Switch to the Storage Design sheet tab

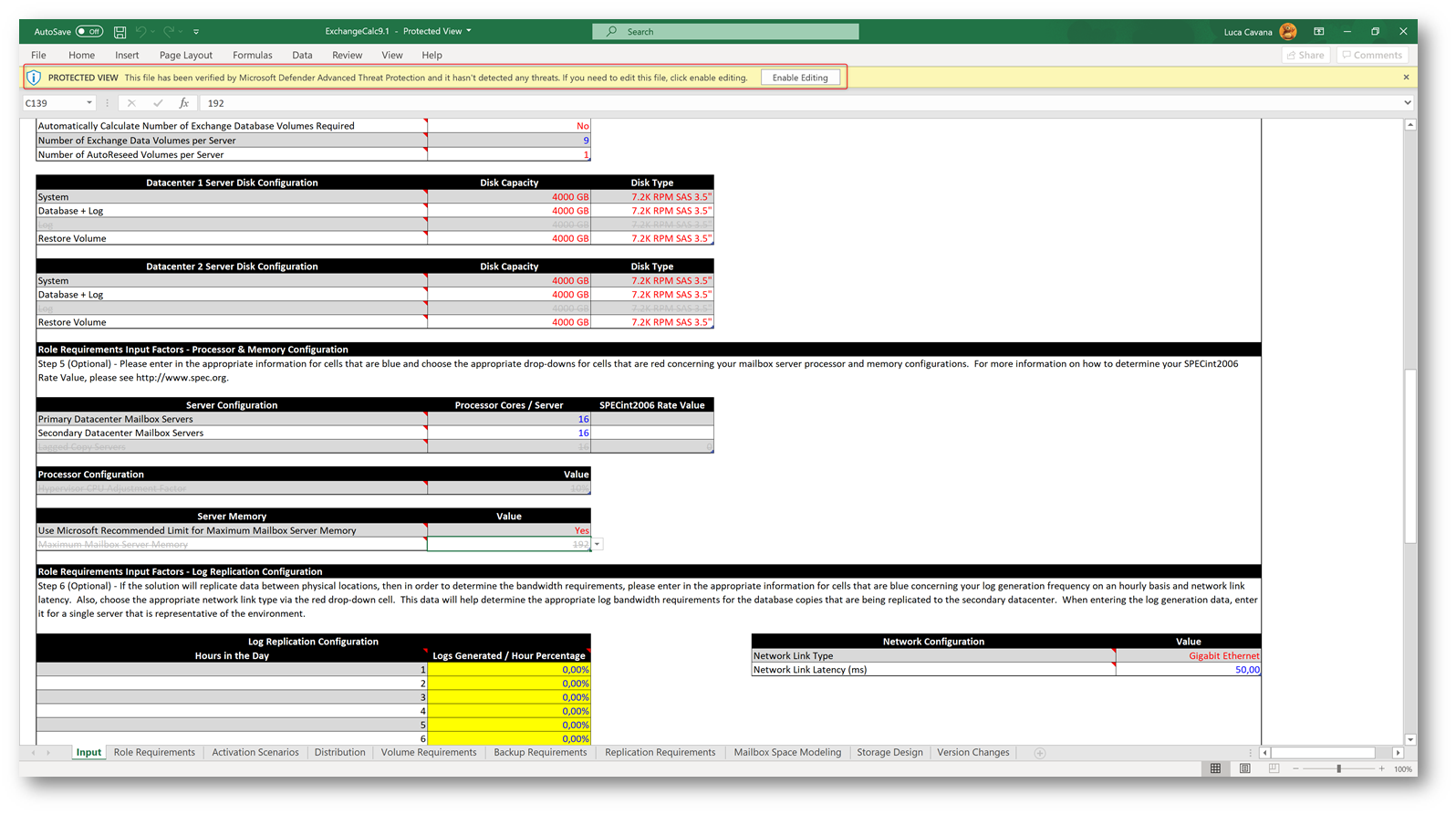(889, 753)
